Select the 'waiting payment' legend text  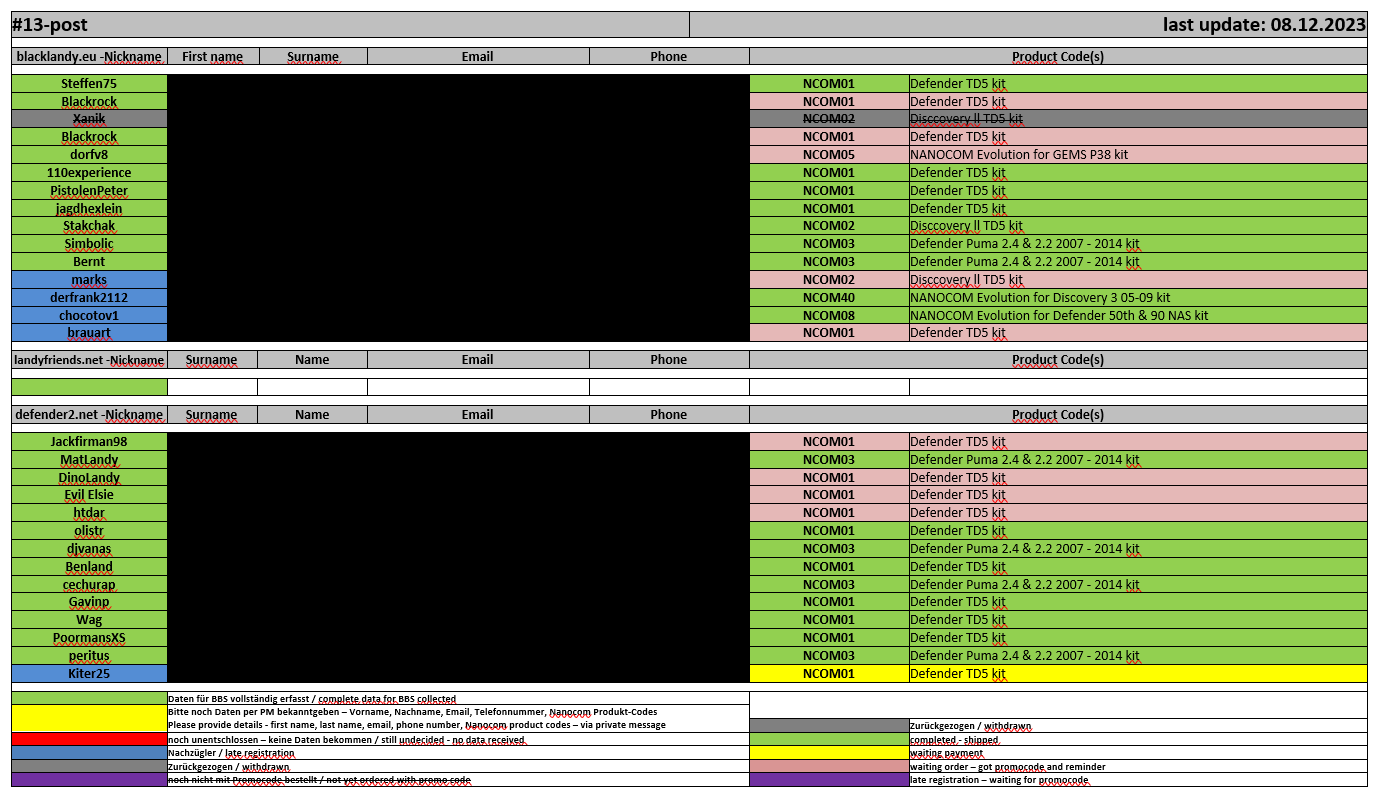click(x=946, y=753)
